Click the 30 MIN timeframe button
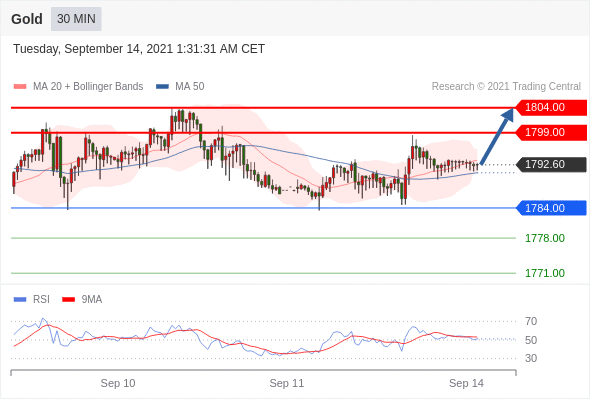The height and width of the screenshot is (400, 590). coord(76,19)
